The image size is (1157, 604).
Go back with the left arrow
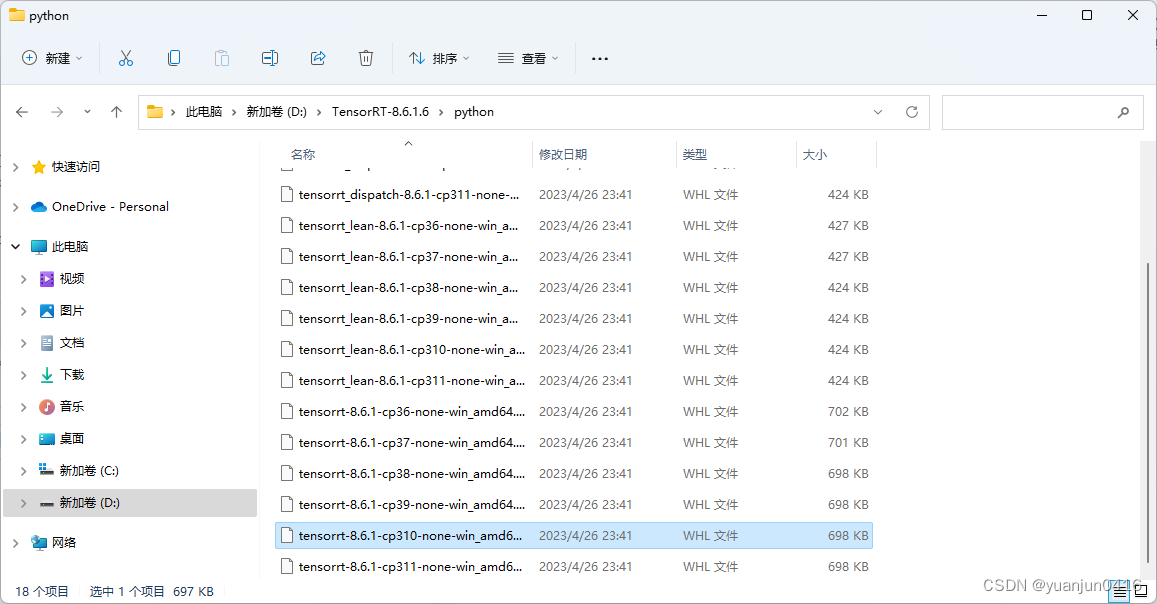pos(22,112)
